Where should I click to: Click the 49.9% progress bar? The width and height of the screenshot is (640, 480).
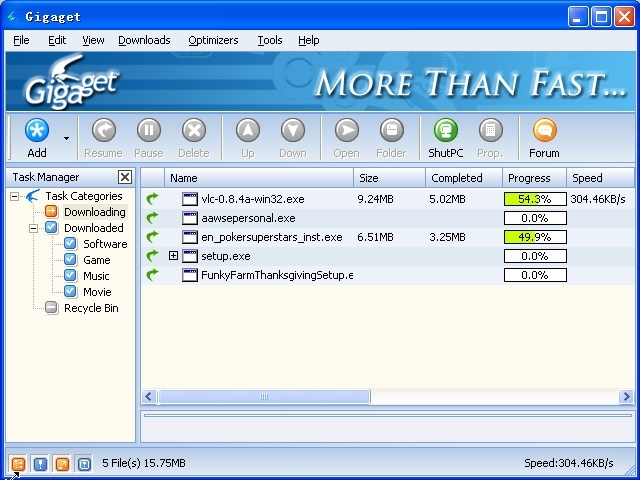tap(535, 237)
